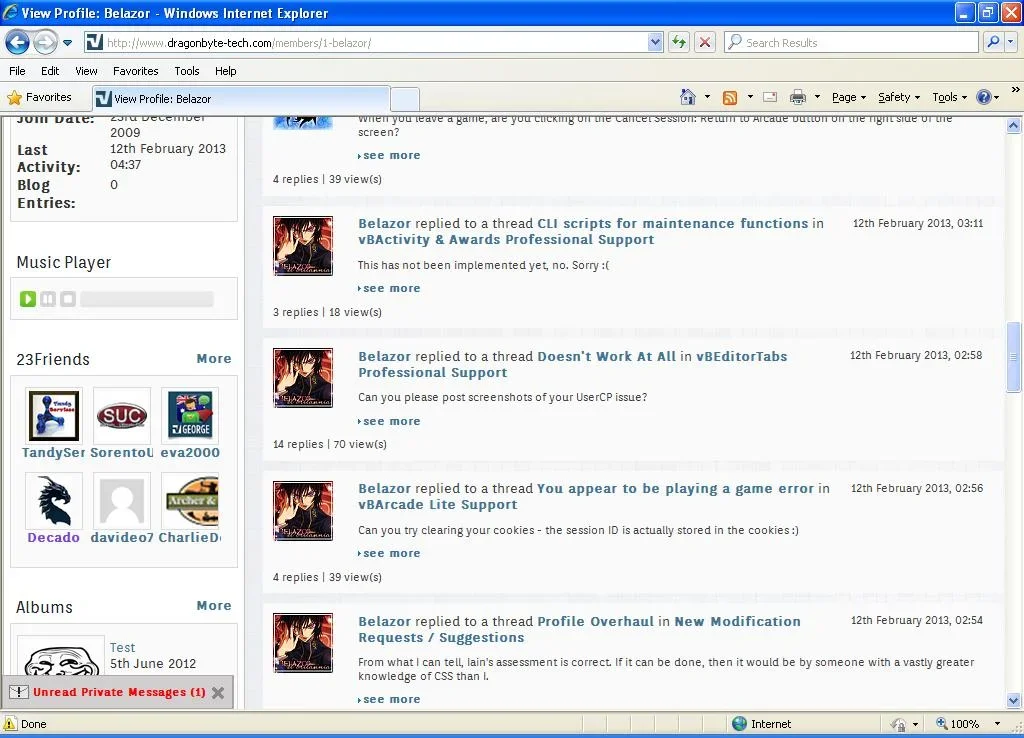Viewport: 1024px width, 738px height.
Task: Open the Test album link
Action: point(122,647)
